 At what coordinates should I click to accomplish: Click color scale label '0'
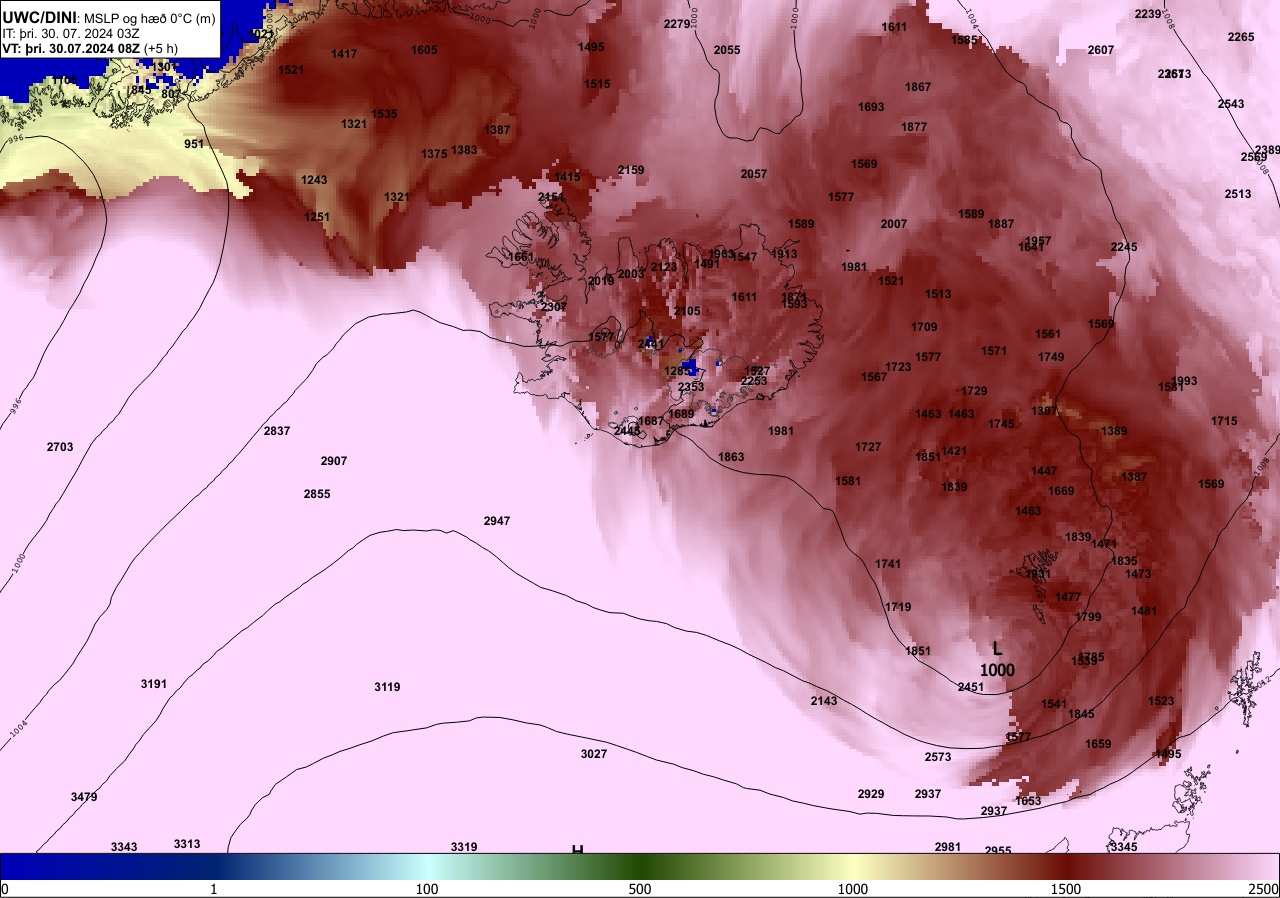[x=5, y=889]
